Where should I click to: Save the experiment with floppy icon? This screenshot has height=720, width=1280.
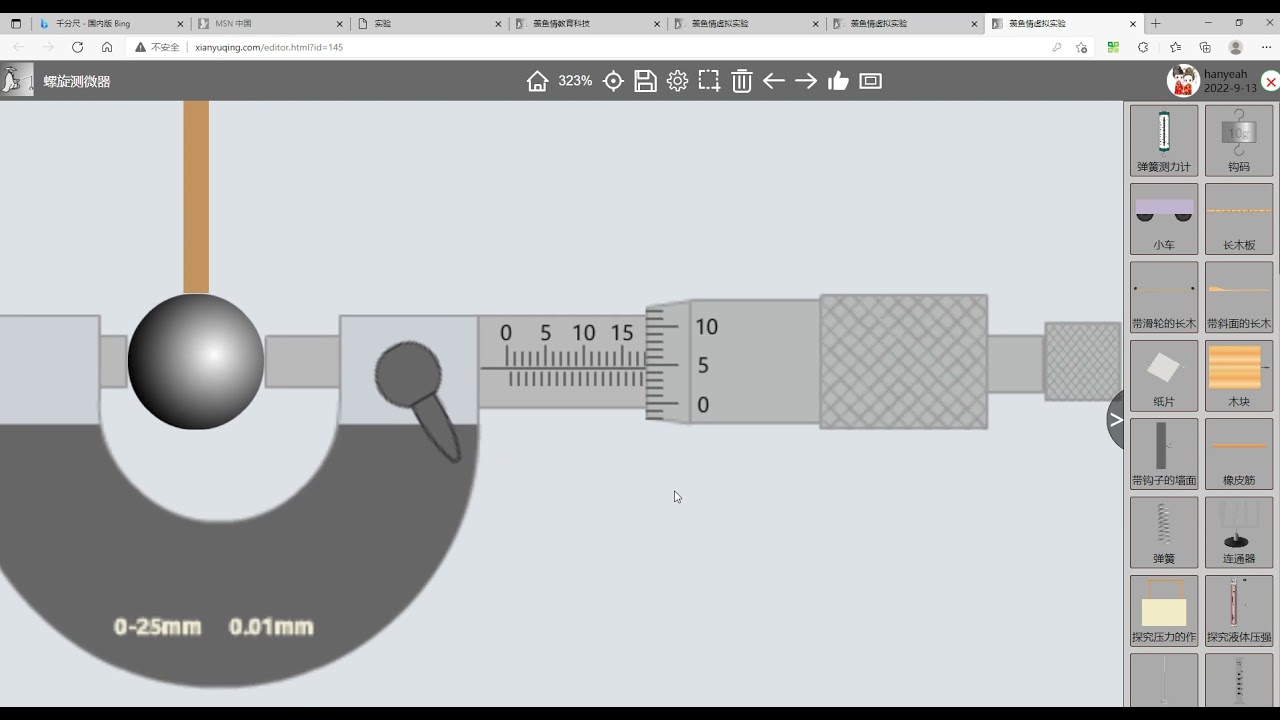click(x=645, y=81)
